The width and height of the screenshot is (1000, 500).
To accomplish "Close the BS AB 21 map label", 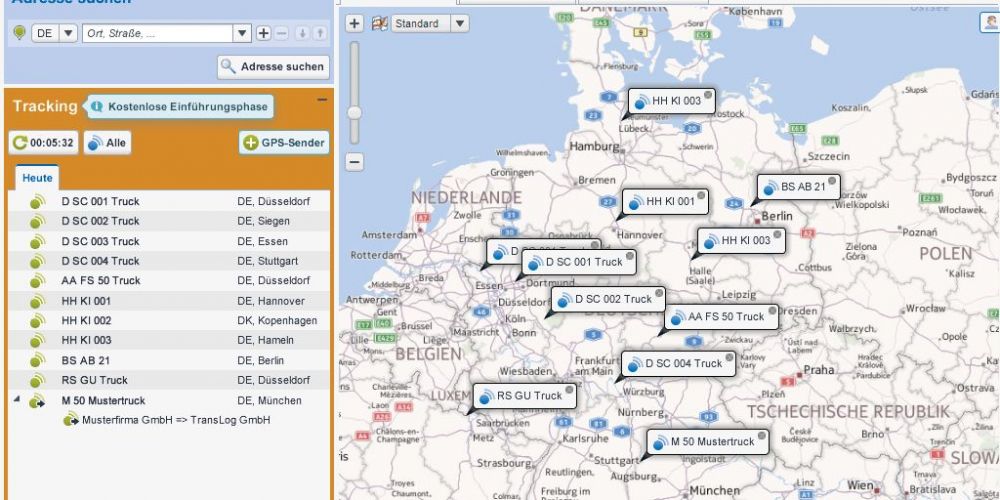I will click(833, 181).
